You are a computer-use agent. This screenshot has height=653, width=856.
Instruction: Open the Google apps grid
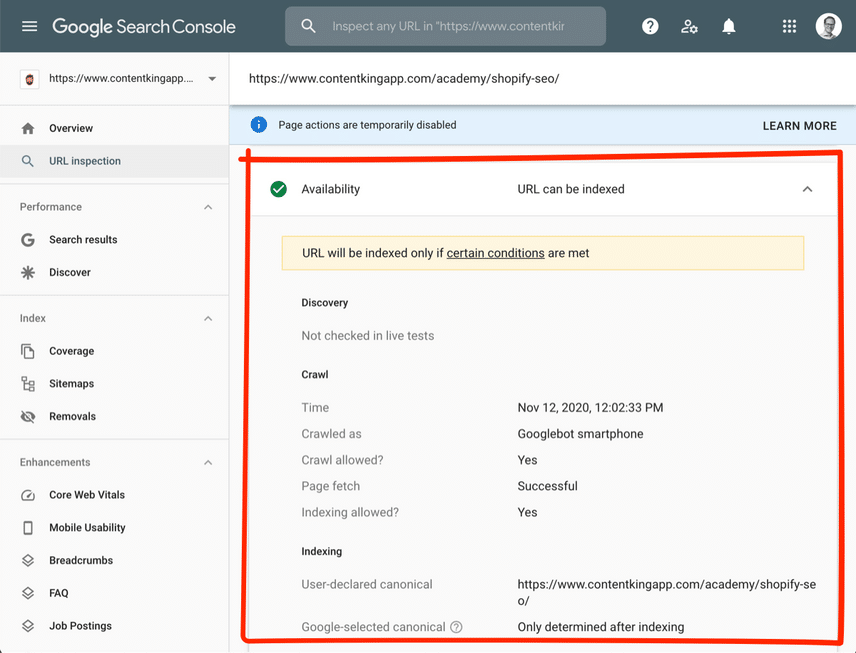click(789, 26)
